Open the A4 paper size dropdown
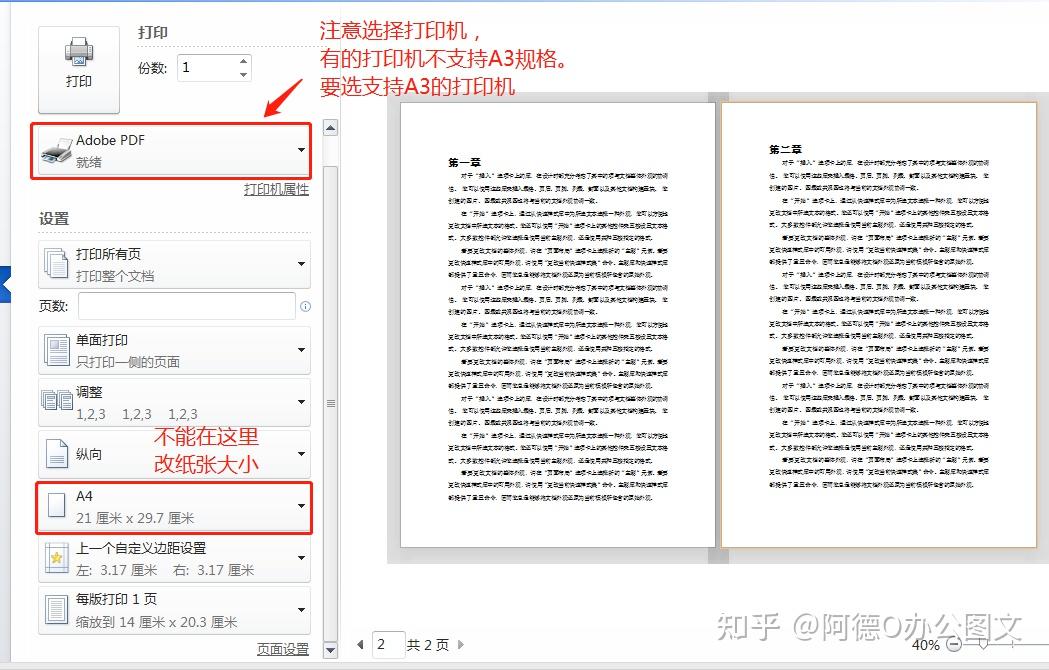This screenshot has width=1049, height=670. point(299,507)
